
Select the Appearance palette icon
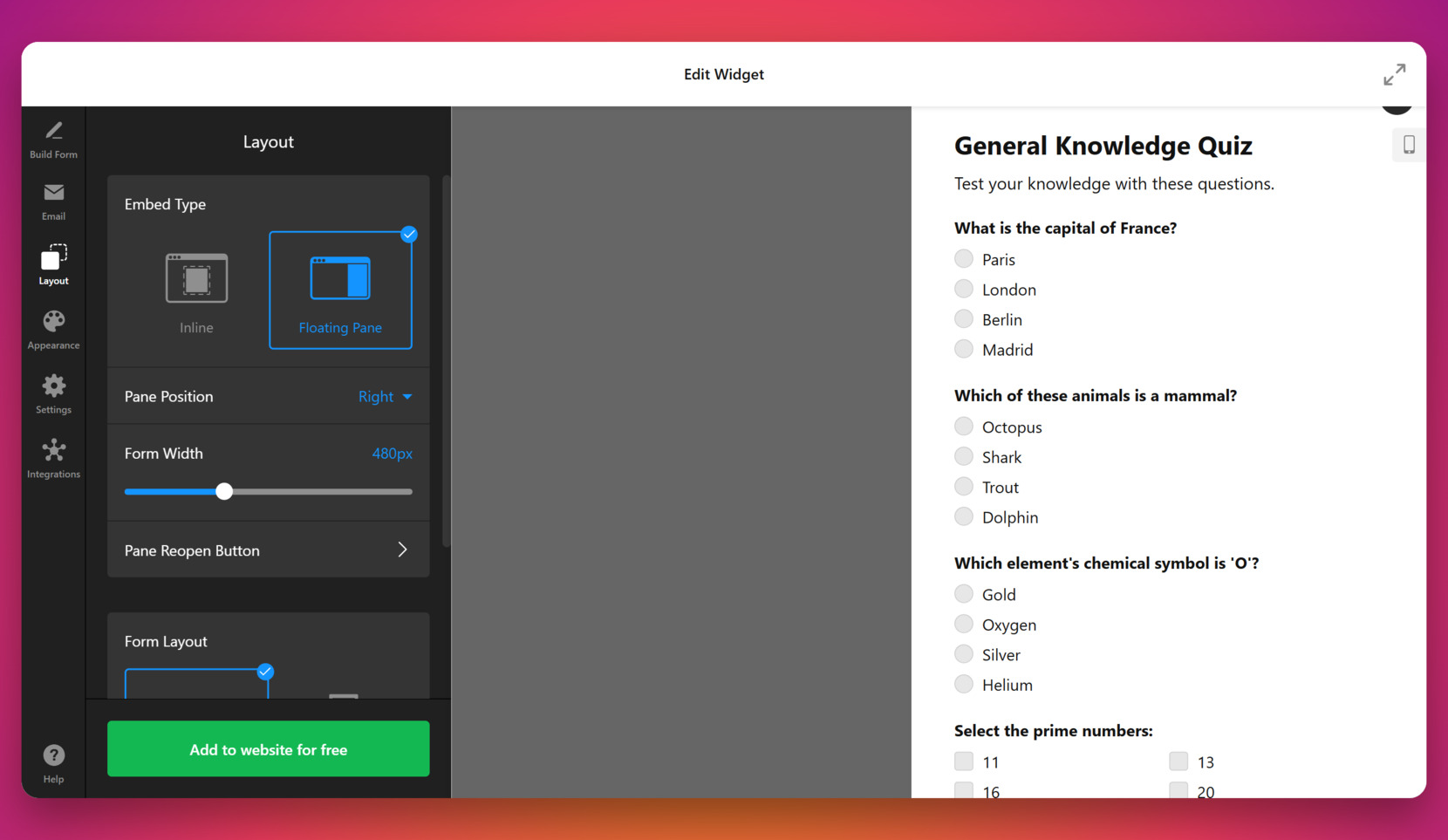coord(53,322)
